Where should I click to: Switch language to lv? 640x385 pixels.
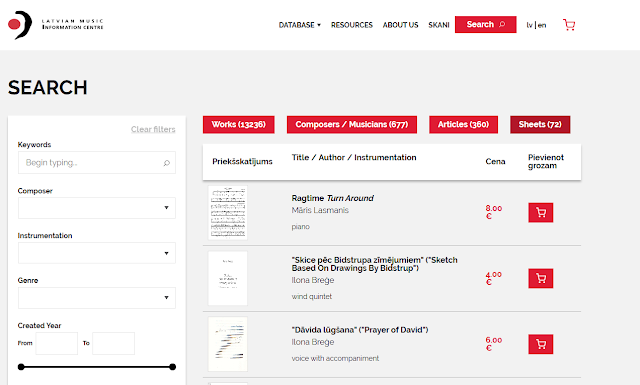pos(529,25)
